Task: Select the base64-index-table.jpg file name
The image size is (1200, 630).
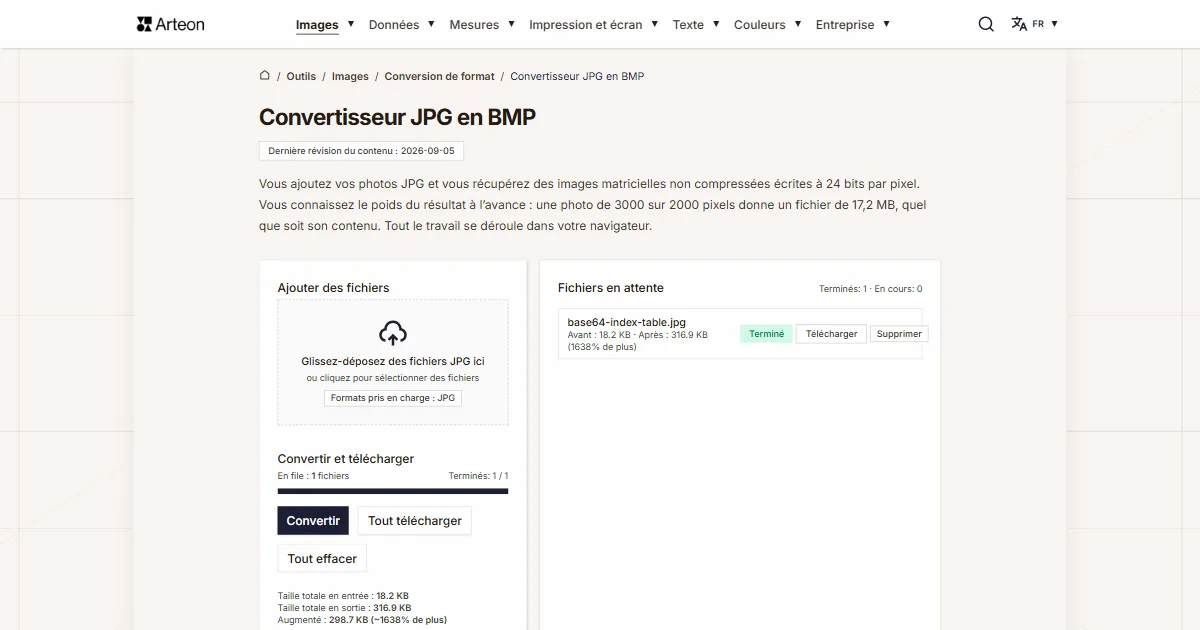Action: point(626,322)
